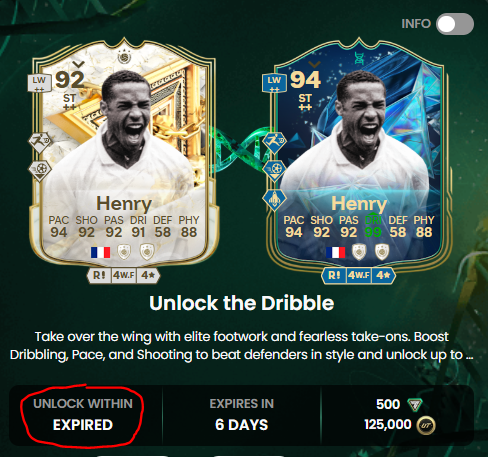Image resolution: width=488 pixels, height=457 pixels.
Task: Click the French flag on the 92 Henry card
Action: click(100, 252)
